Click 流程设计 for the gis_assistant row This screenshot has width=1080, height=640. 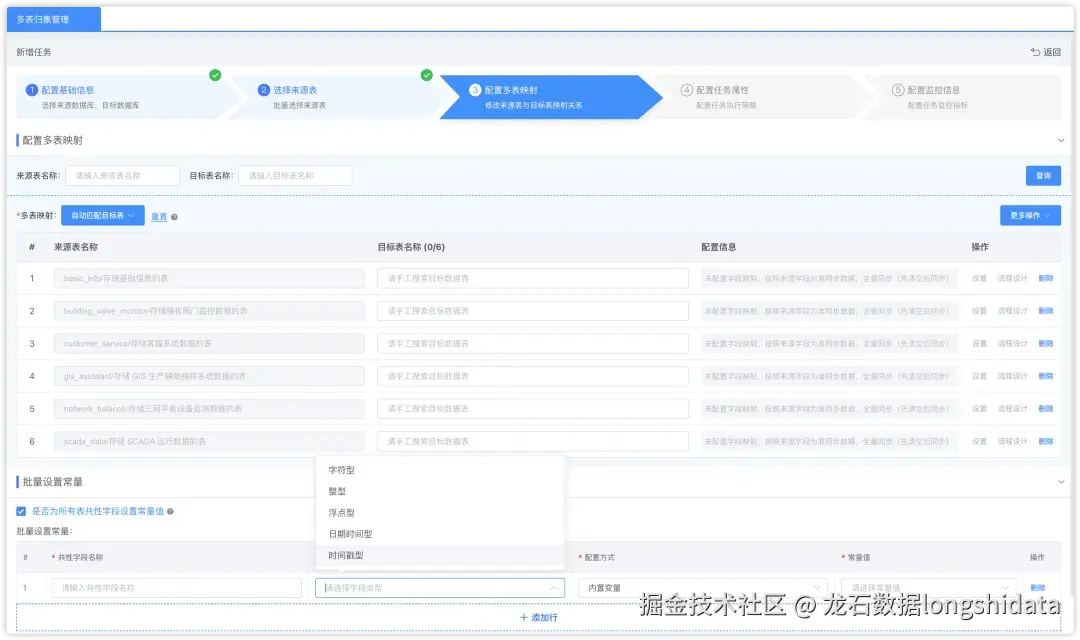click(x=1012, y=376)
